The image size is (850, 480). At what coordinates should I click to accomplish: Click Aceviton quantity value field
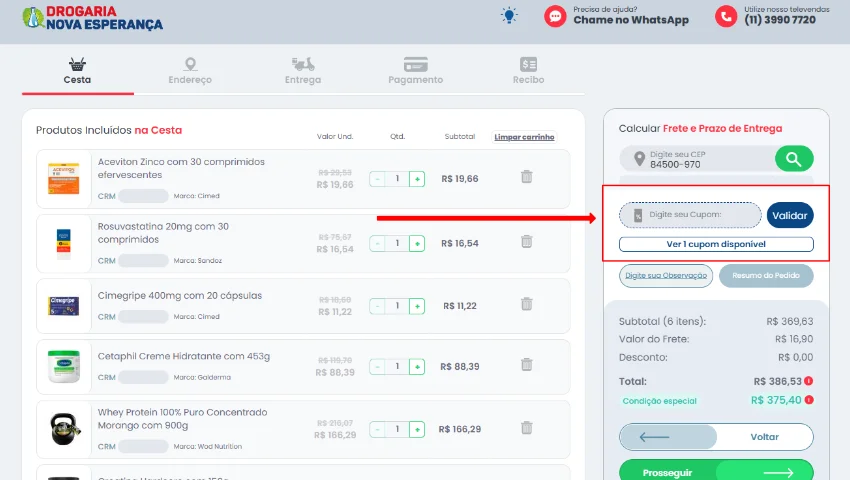coord(397,179)
